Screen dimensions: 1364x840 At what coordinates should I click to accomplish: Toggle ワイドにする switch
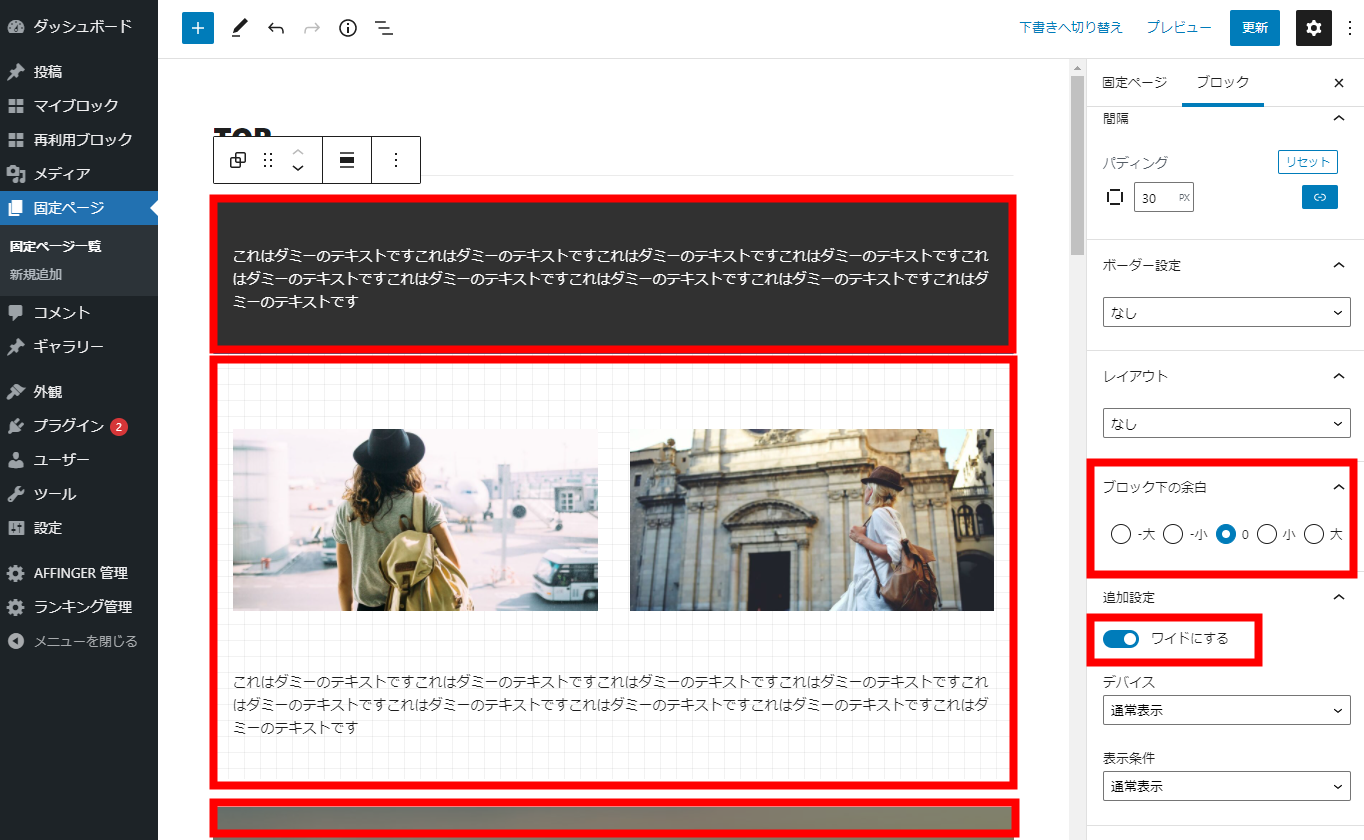[1121, 639]
